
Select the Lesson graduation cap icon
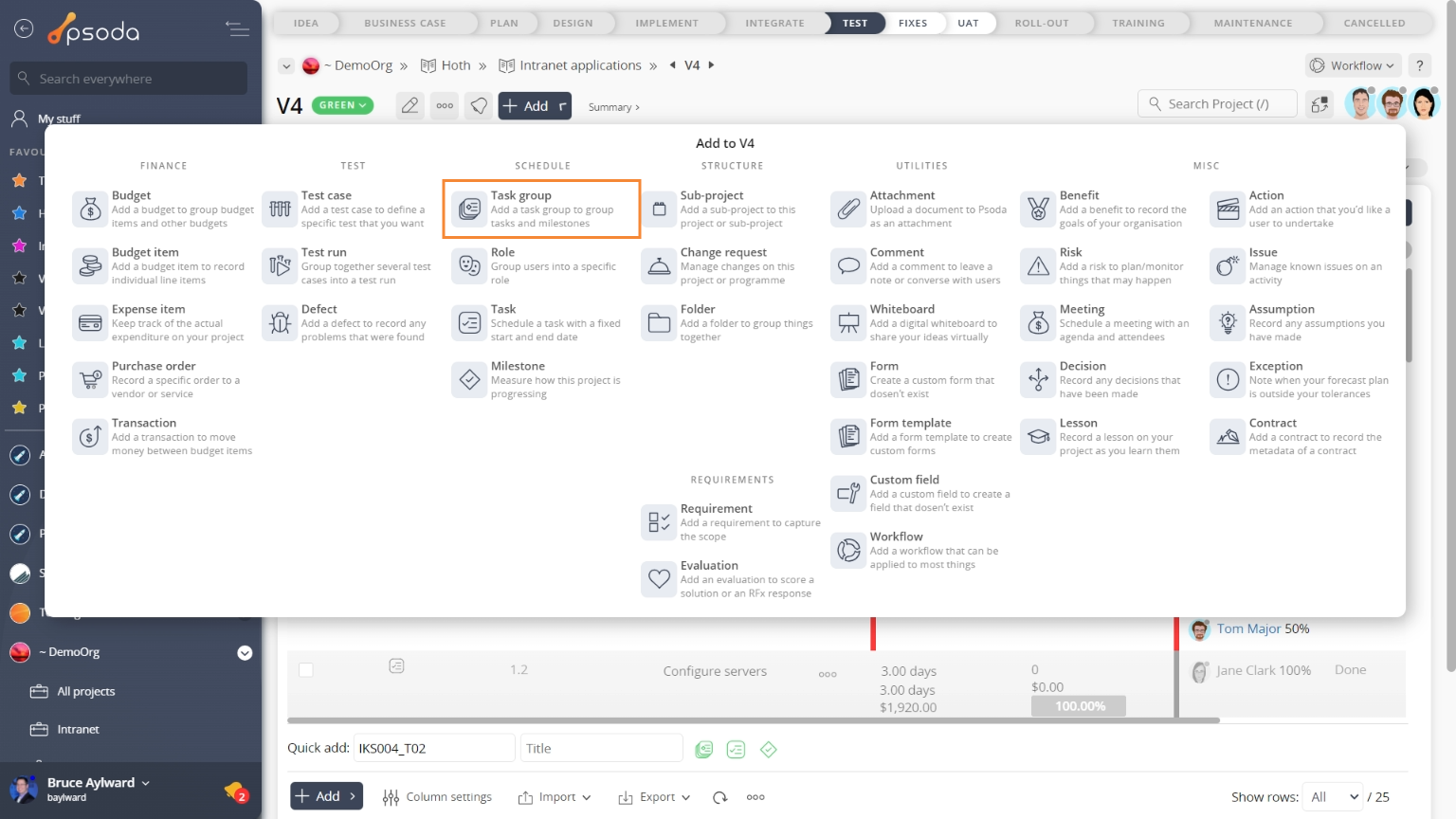tap(1038, 437)
